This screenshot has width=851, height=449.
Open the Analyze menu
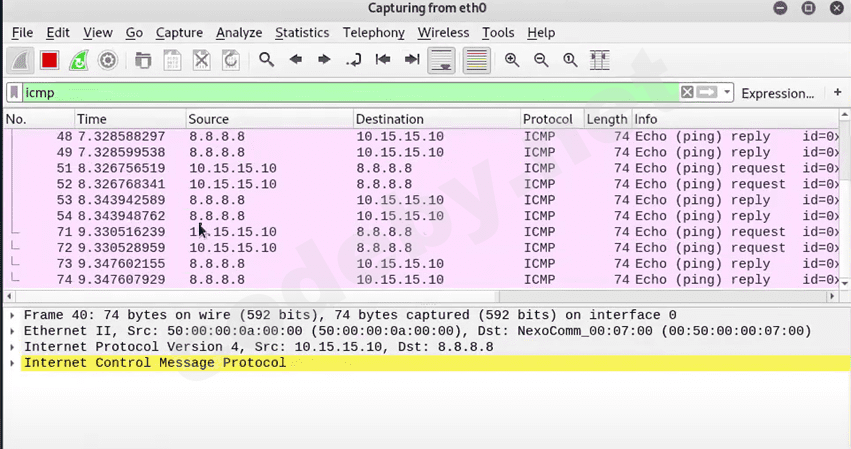tap(238, 33)
